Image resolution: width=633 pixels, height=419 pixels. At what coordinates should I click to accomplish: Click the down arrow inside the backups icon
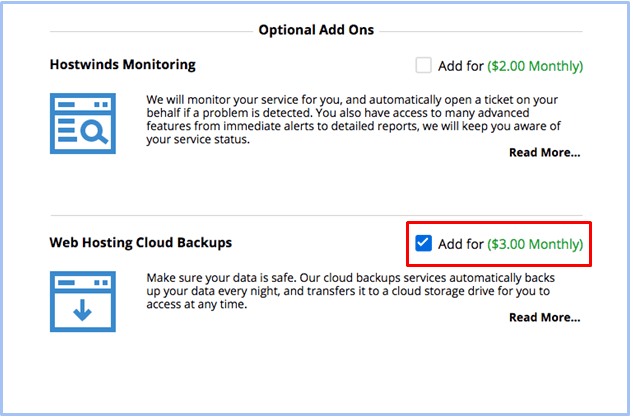click(83, 310)
